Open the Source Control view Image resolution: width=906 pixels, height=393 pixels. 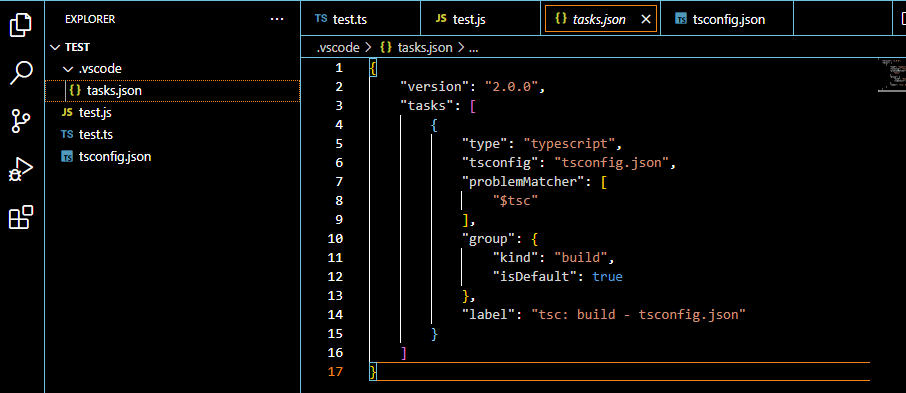pos(21,122)
